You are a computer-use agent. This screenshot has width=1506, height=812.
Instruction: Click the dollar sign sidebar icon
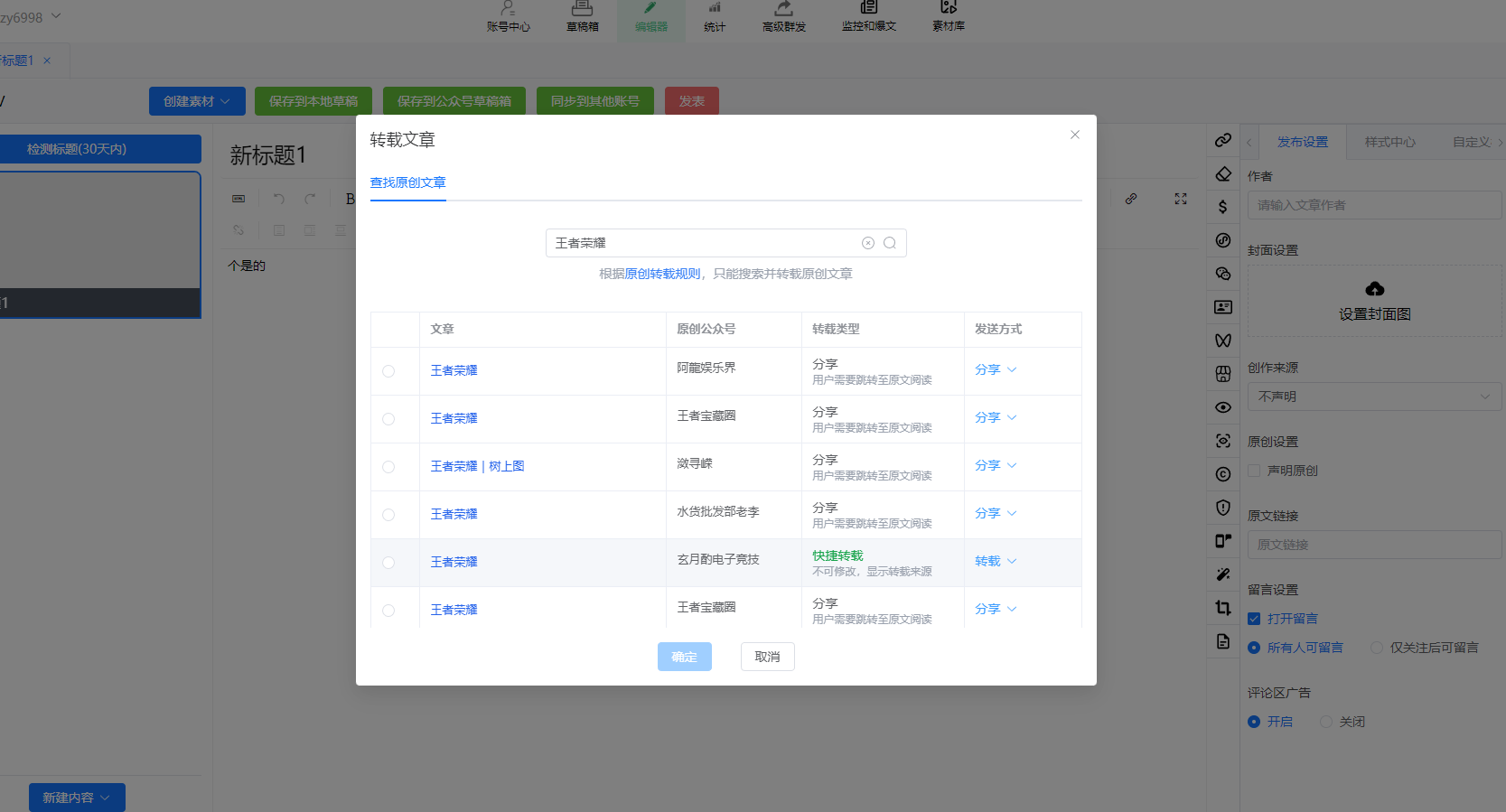pyautogui.click(x=1223, y=207)
